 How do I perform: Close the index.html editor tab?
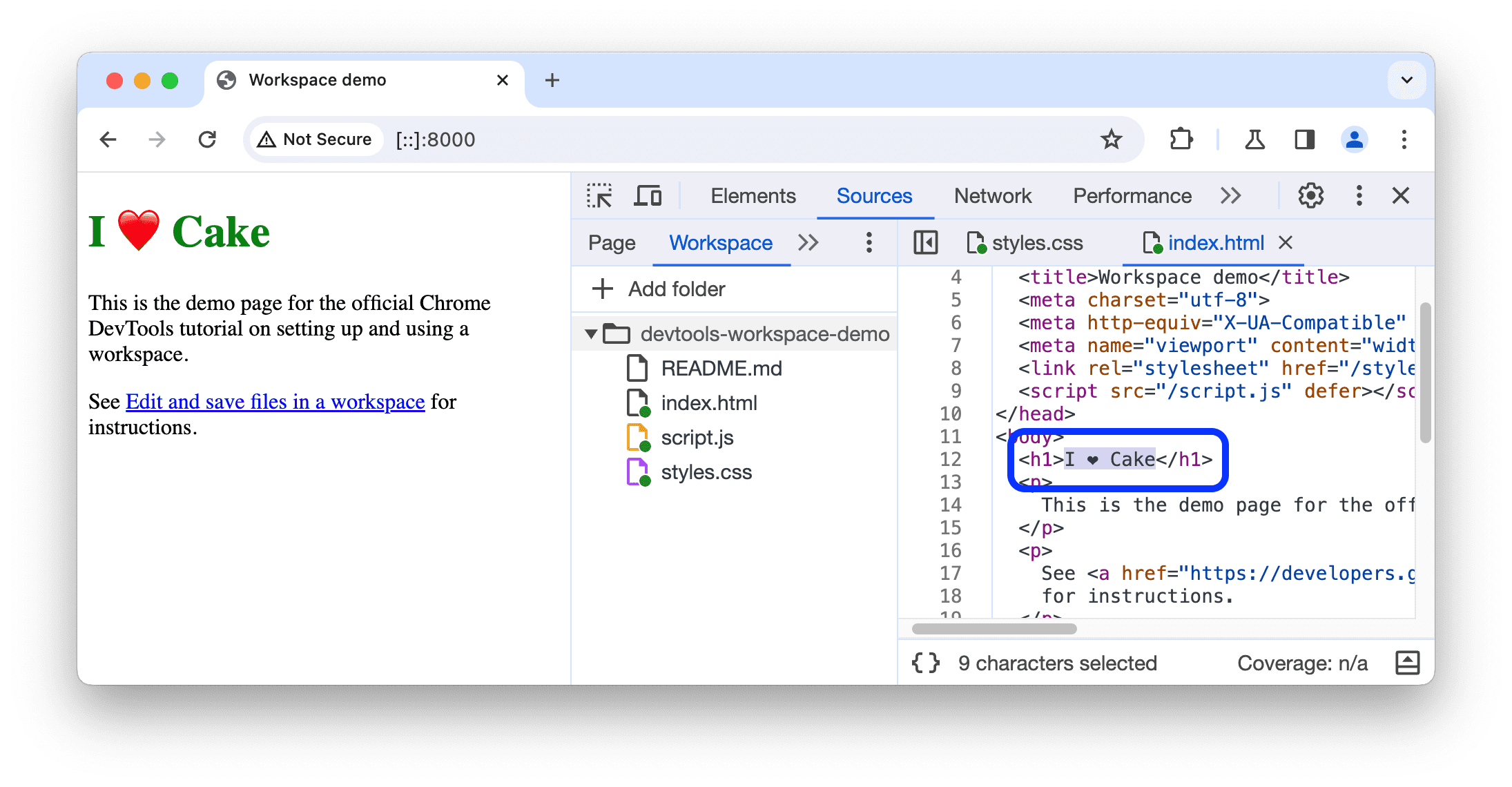1290,242
